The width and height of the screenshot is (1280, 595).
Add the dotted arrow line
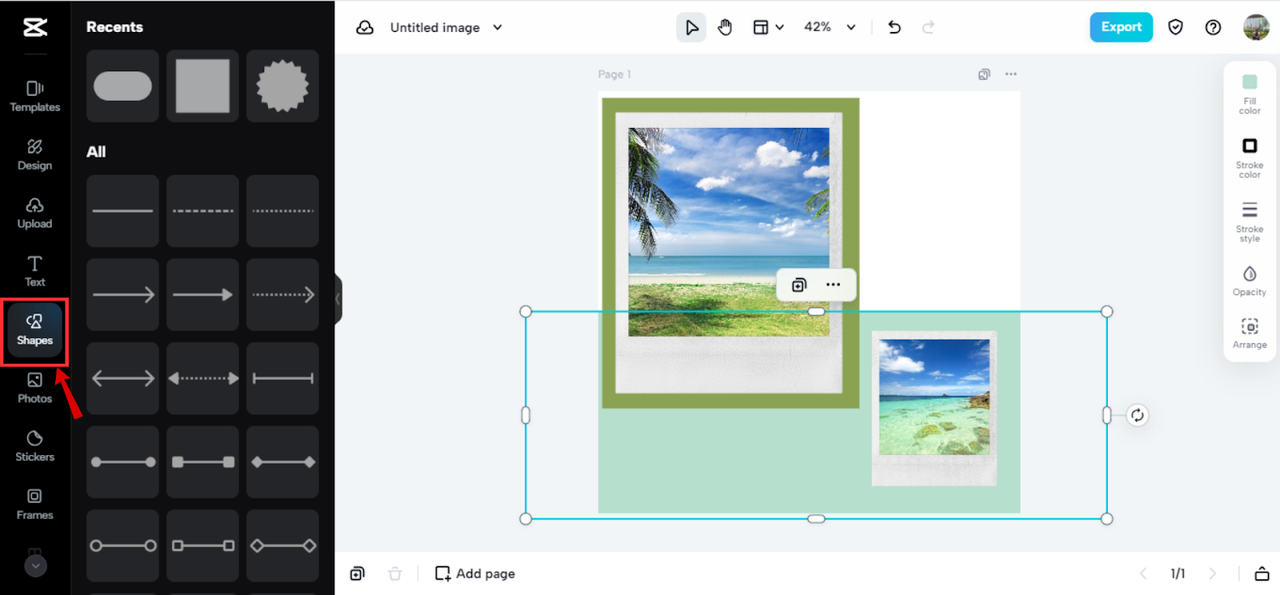(x=283, y=295)
